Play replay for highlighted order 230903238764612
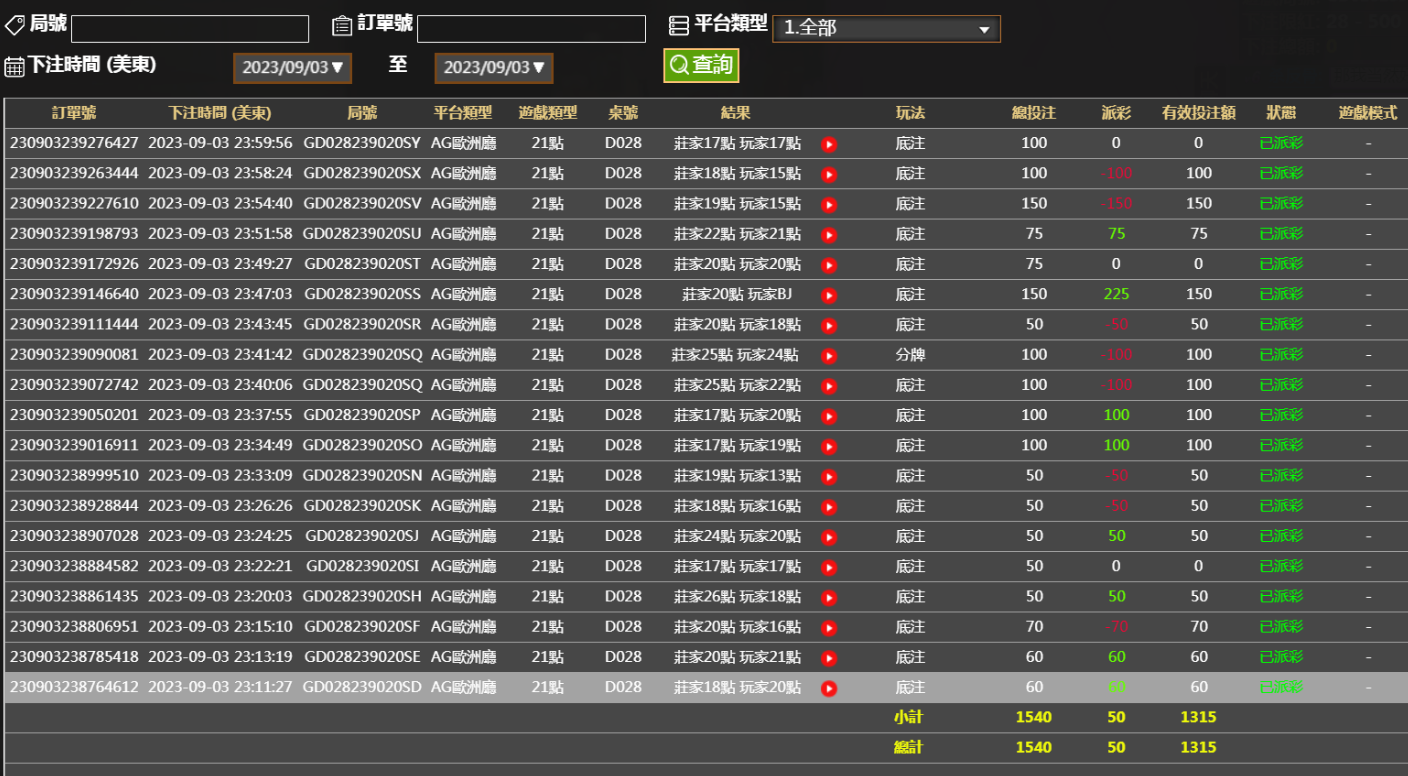Screen dimensions: 1408x776 click(x=829, y=688)
